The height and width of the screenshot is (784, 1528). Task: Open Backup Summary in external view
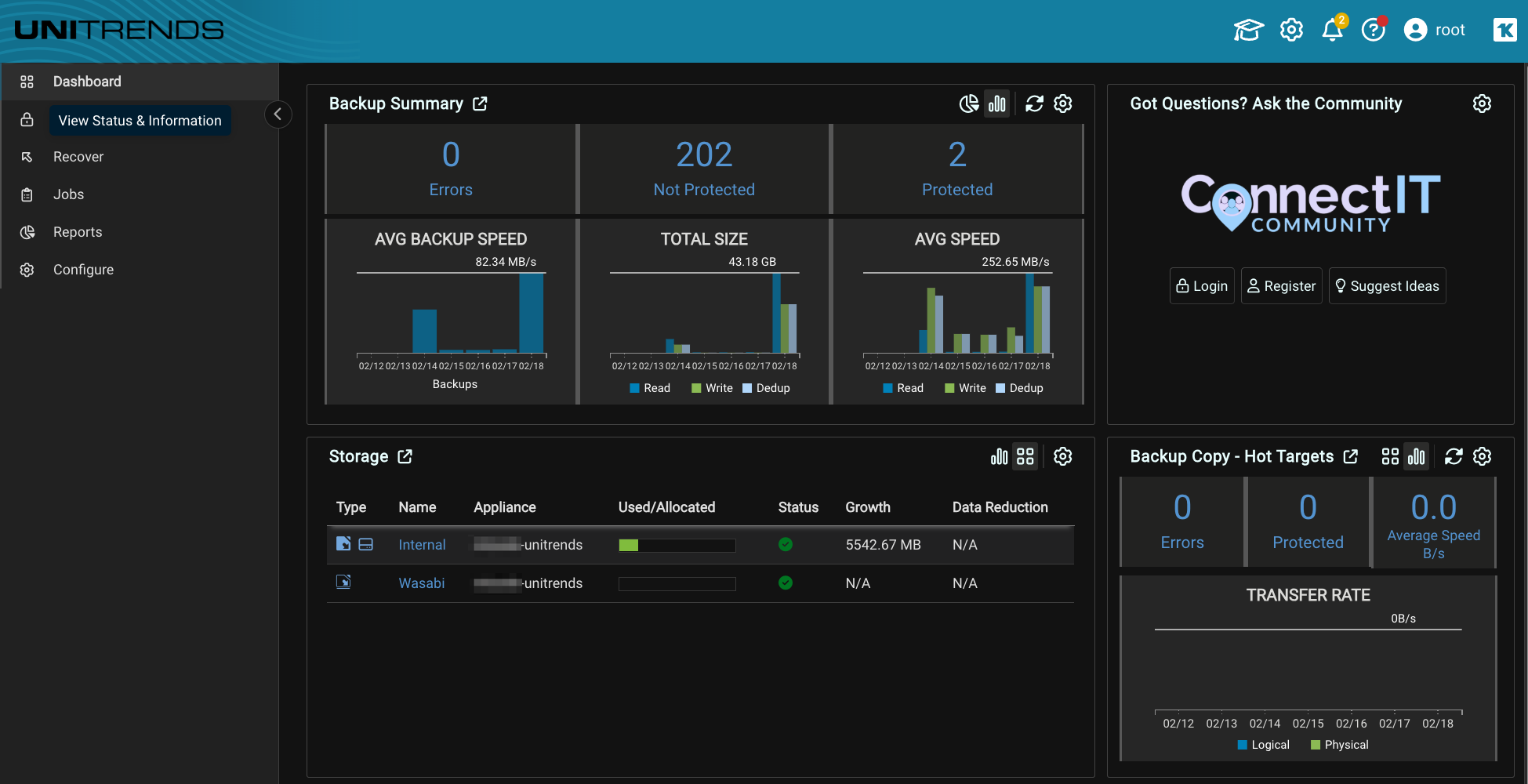(480, 103)
